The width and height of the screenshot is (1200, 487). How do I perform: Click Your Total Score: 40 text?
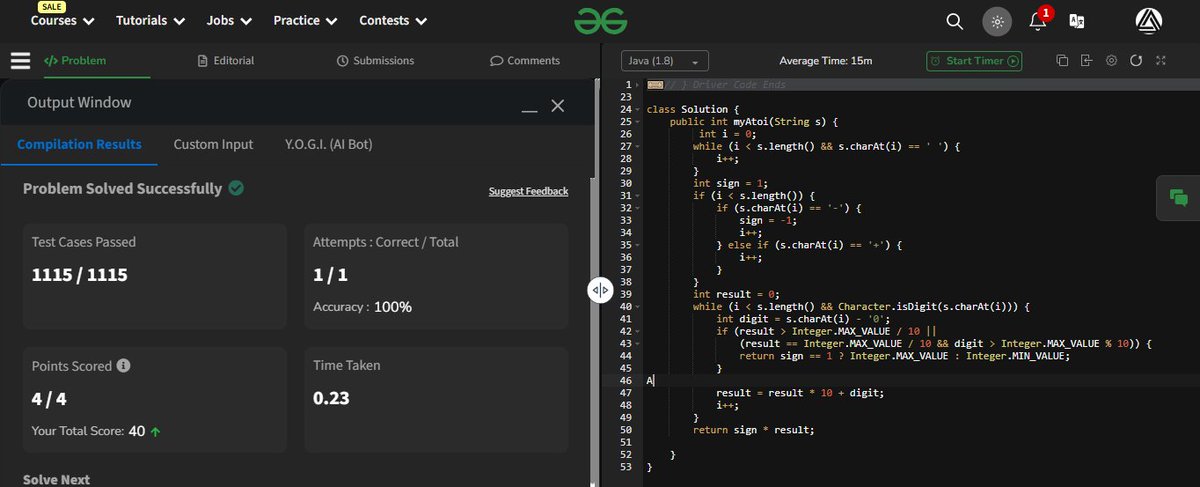pos(96,431)
